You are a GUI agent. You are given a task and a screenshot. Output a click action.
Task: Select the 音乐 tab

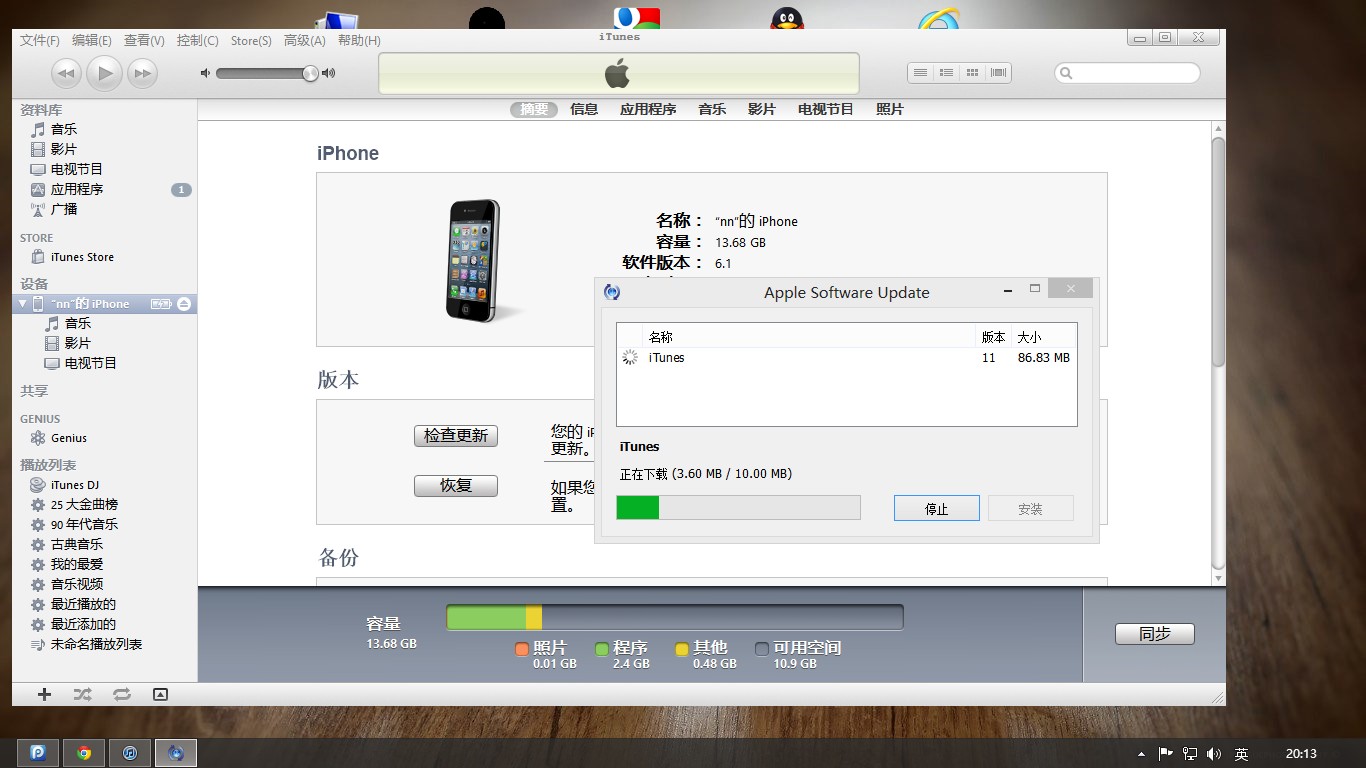pyautogui.click(x=712, y=109)
